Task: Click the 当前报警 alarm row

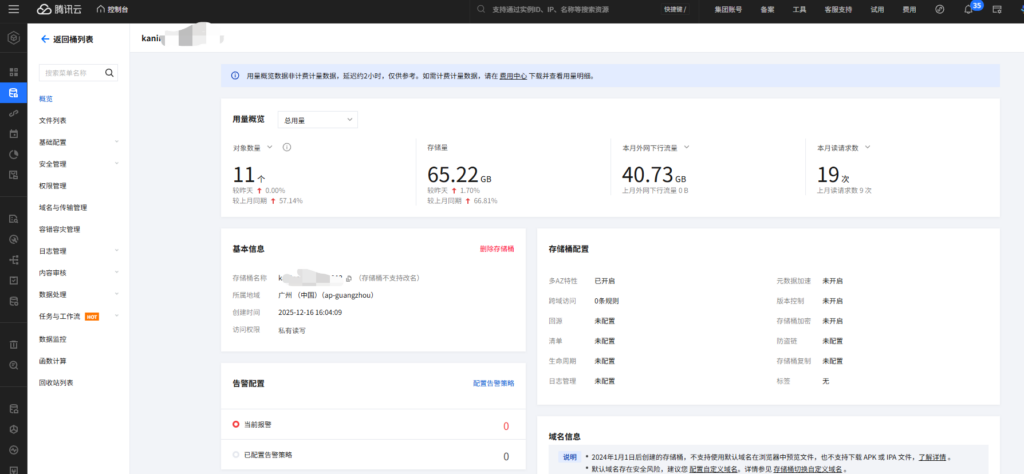Action: click(x=373, y=425)
